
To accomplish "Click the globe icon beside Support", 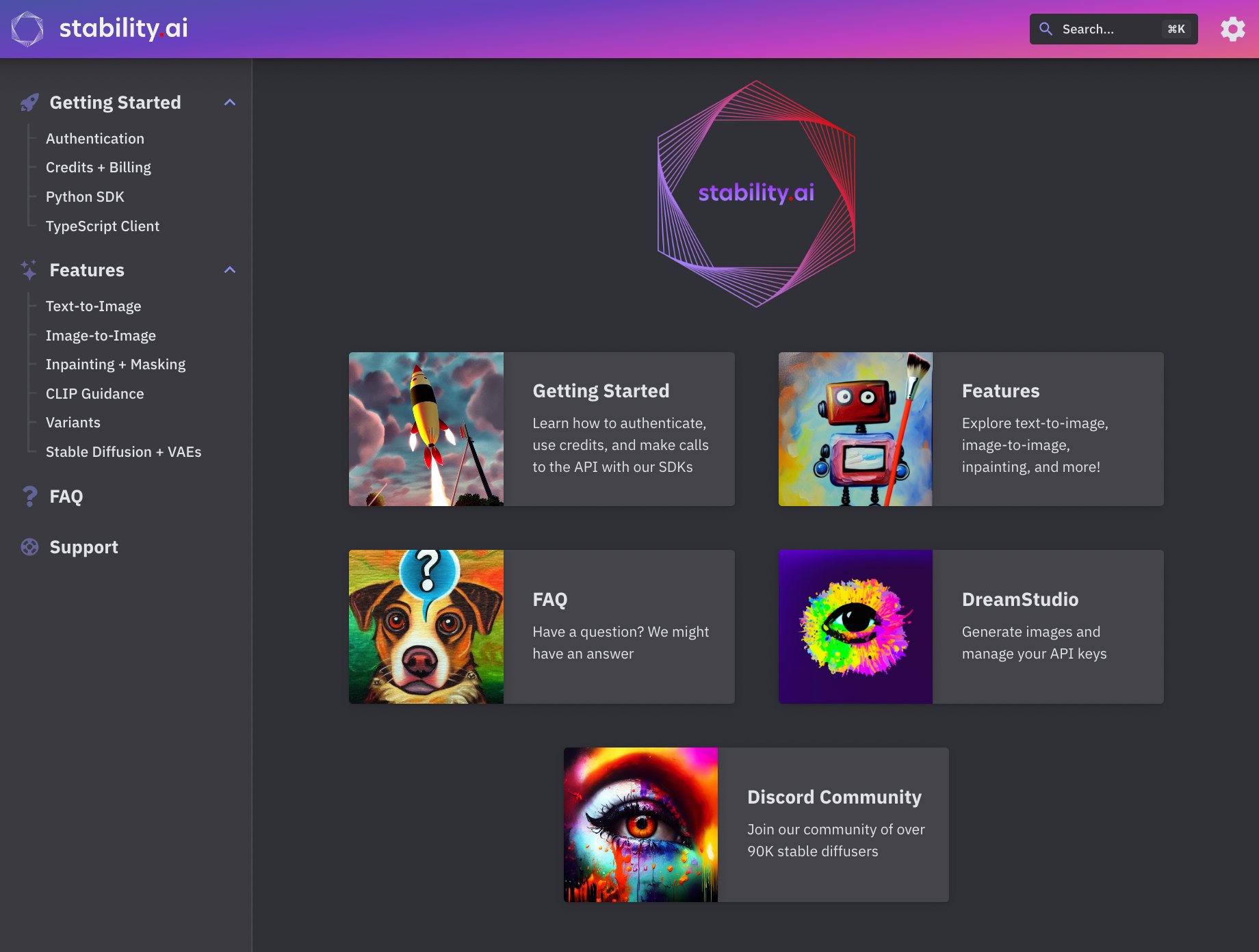I will click(28, 546).
